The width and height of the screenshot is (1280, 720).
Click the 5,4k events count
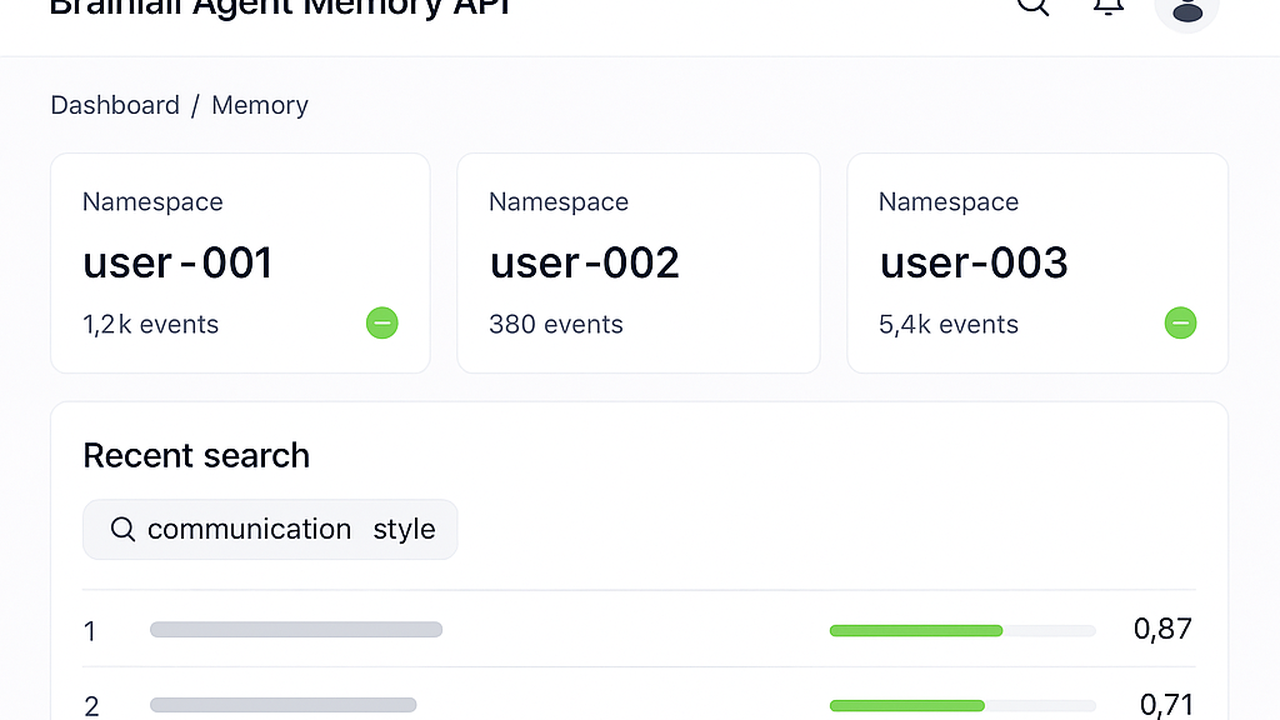click(949, 324)
